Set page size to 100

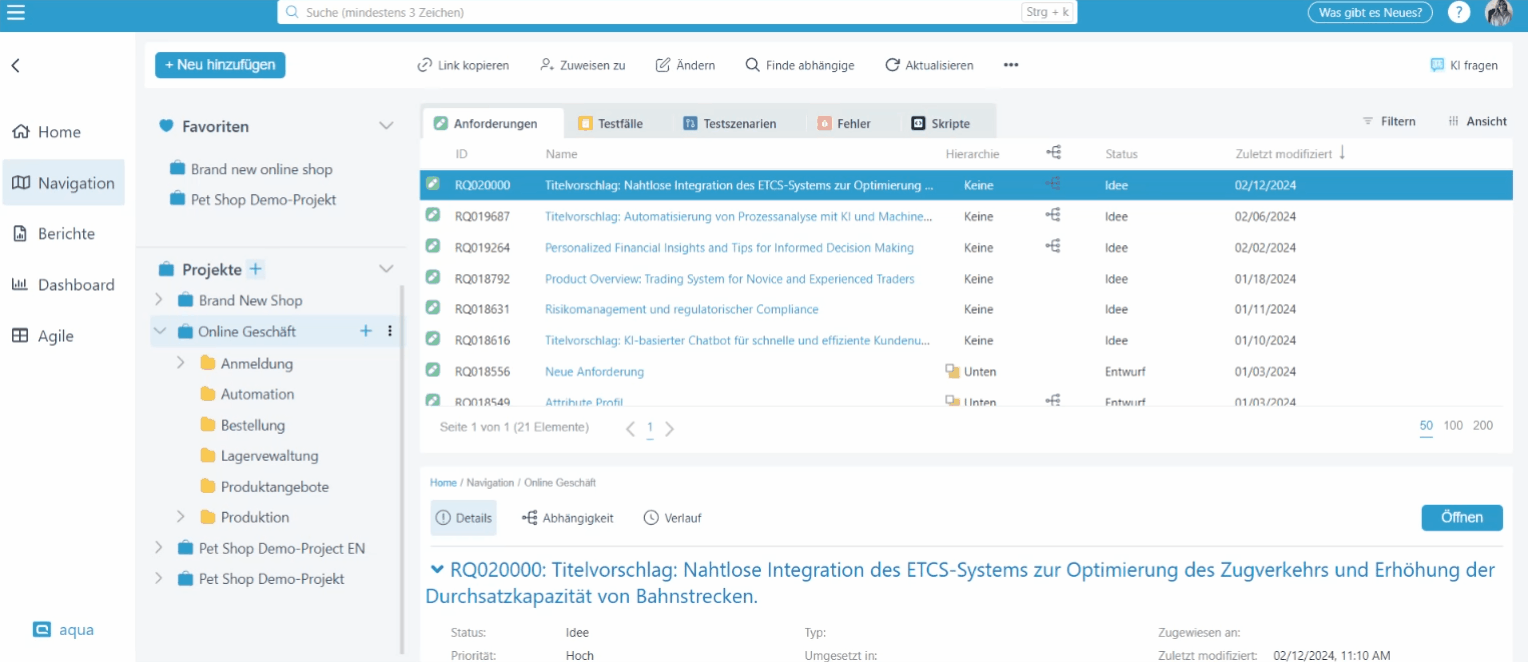tap(1453, 426)
